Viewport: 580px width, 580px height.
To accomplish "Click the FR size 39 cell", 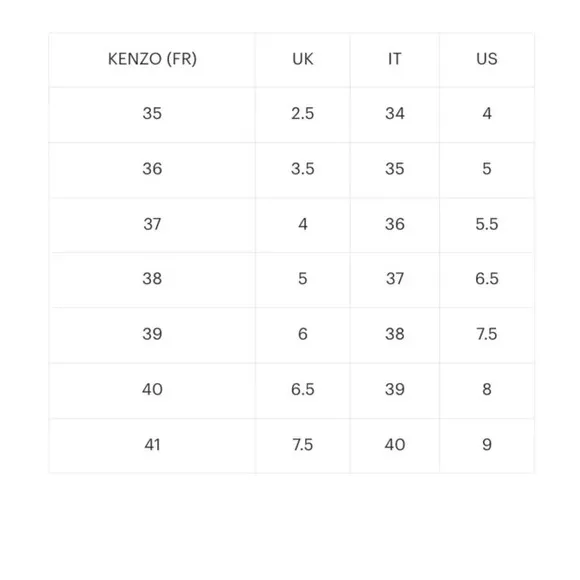I will [152, 334].
